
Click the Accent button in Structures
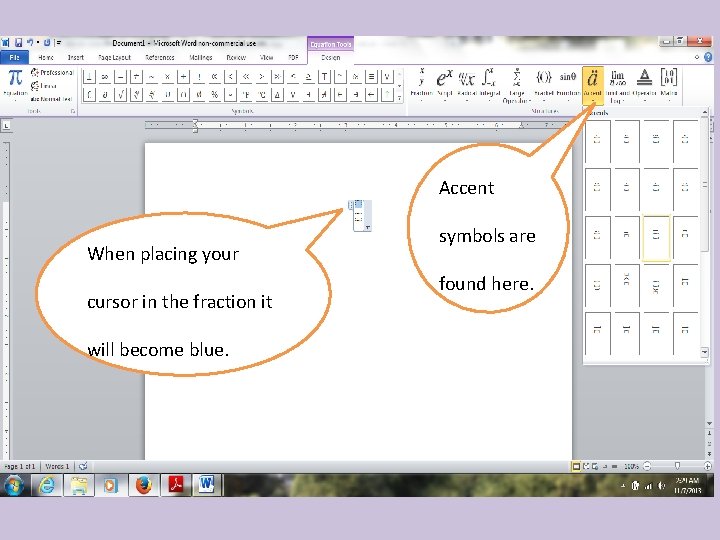point(593,85)
